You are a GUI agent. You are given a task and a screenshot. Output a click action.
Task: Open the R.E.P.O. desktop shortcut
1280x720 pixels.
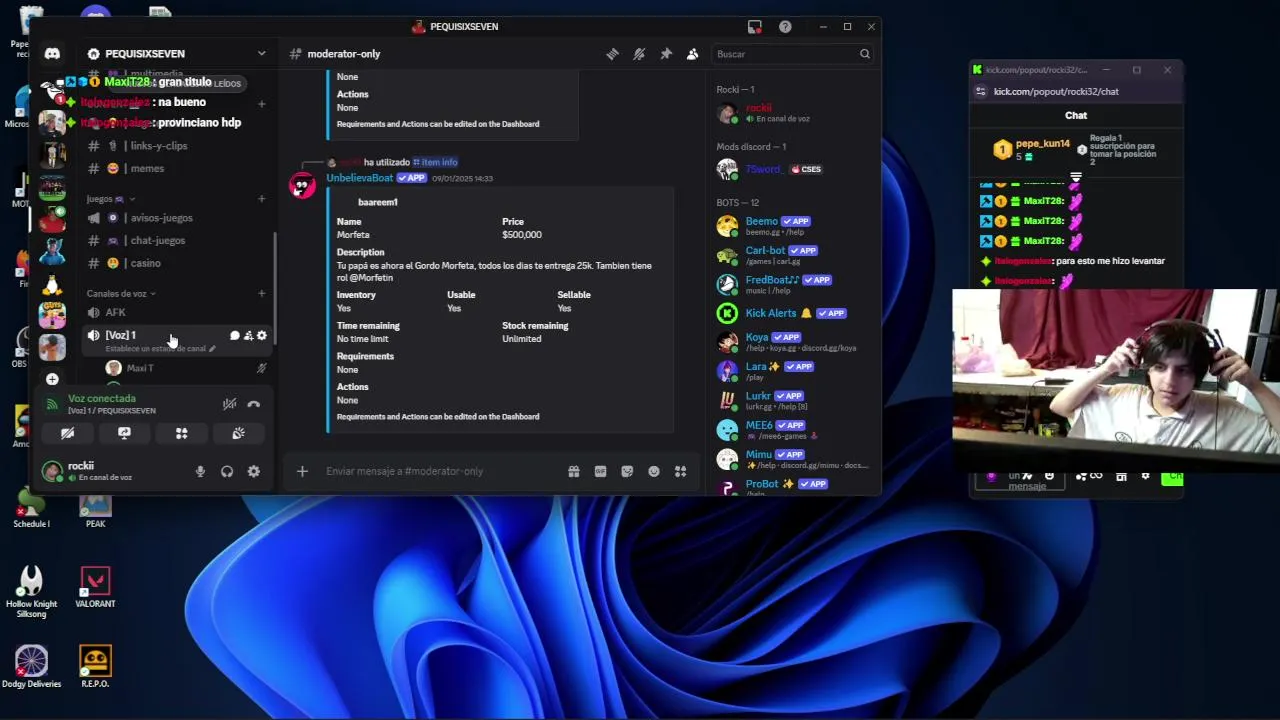pos(95,667)
